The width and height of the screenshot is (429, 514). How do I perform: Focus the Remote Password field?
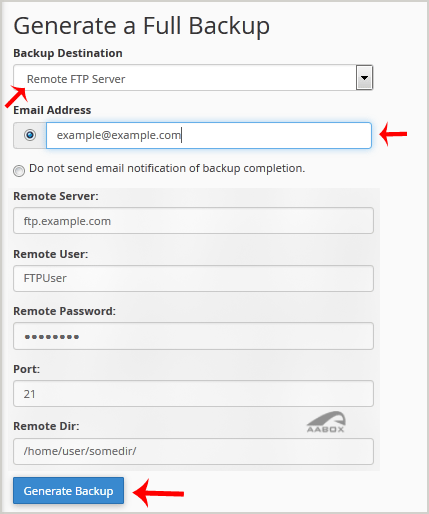pos(193,336)
